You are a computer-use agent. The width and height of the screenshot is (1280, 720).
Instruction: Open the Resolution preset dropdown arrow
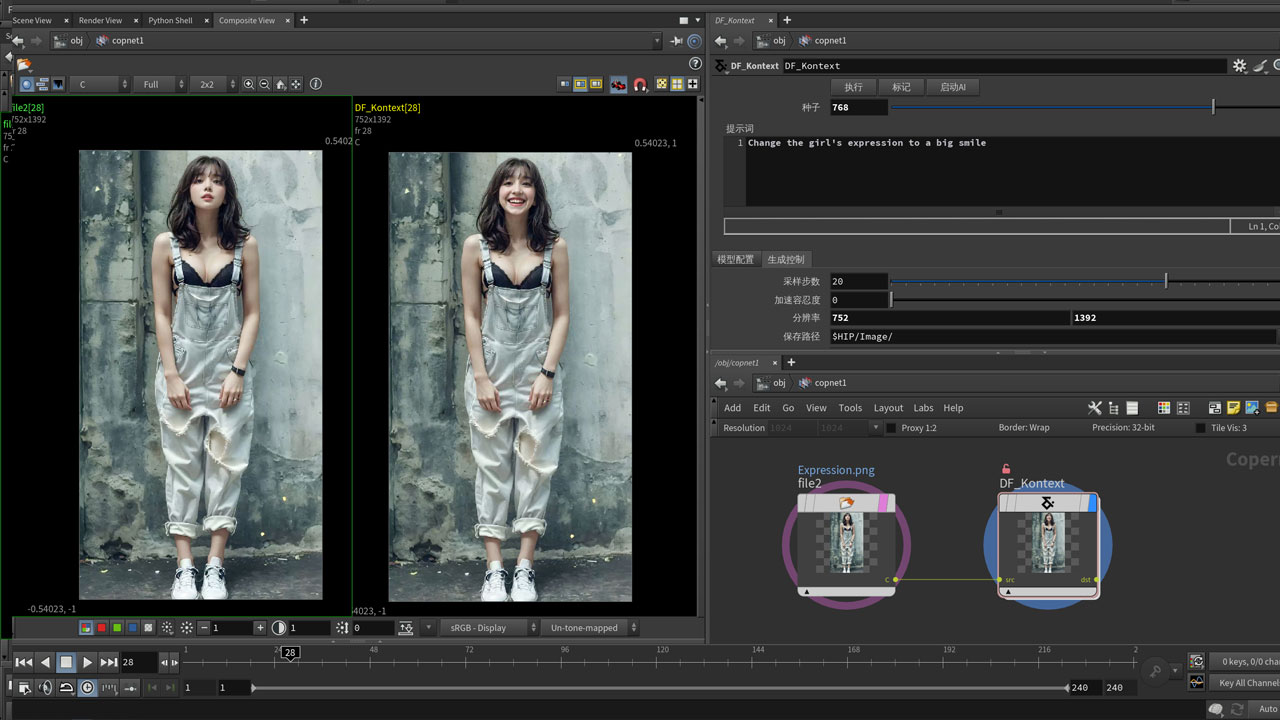click(876, 428)
